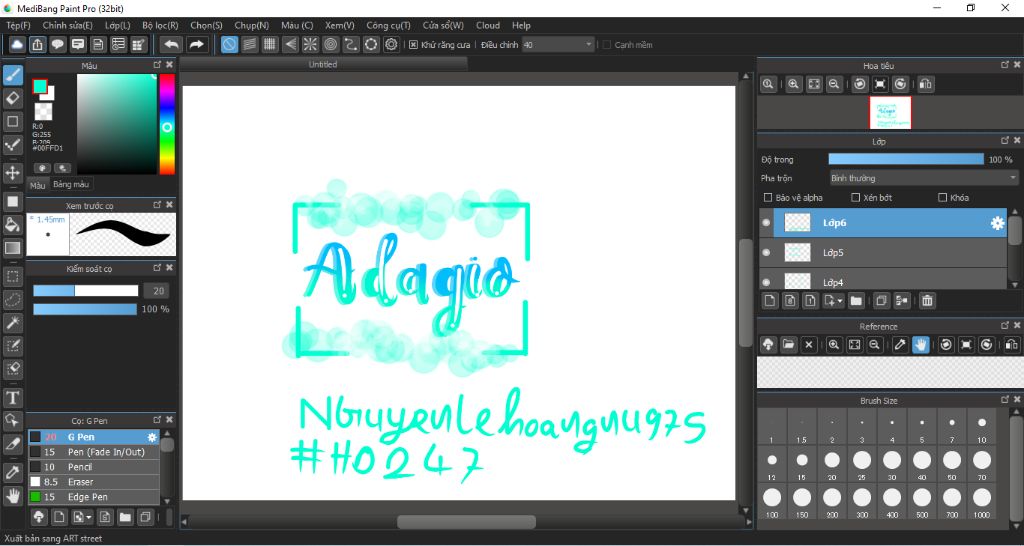Image resolution: width=1024 pixels, height=546 pixels.
Task: Select the Edge Pen brush
Action: point(93,497)
